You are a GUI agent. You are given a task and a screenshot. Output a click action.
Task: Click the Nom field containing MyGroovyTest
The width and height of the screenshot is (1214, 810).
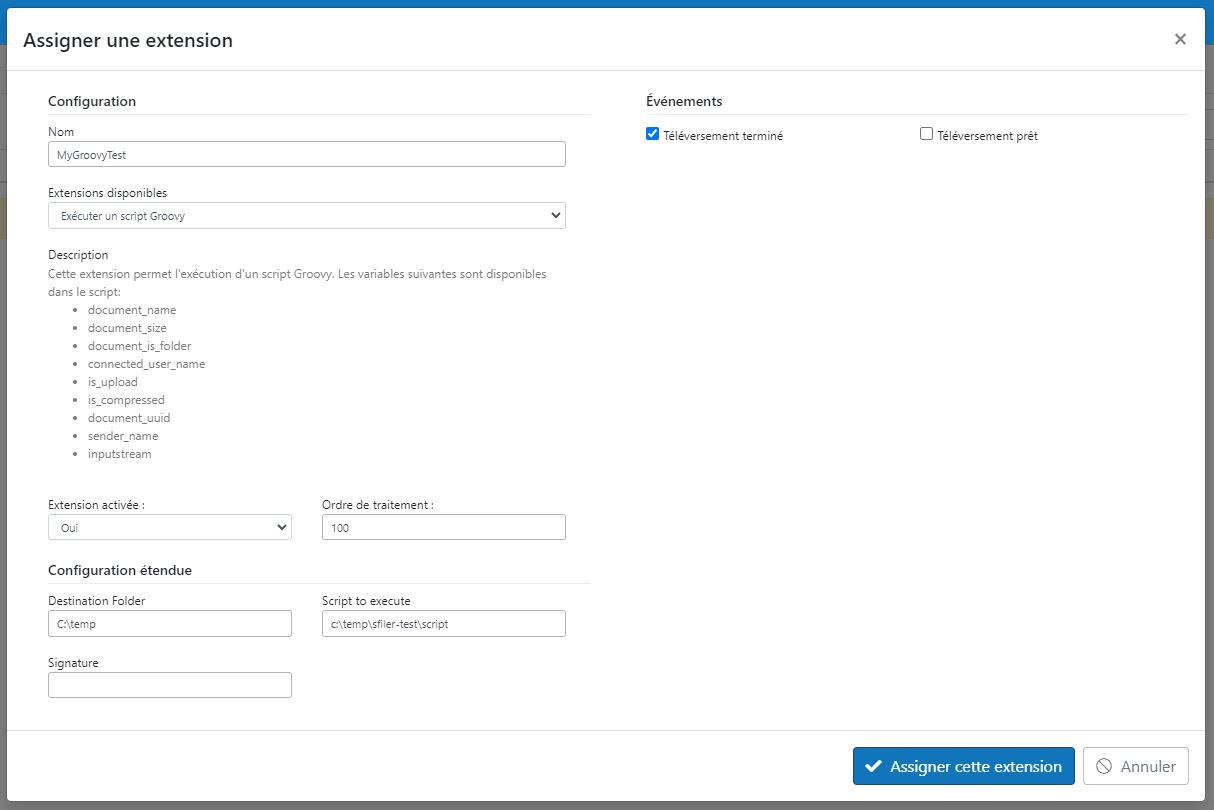307,154
